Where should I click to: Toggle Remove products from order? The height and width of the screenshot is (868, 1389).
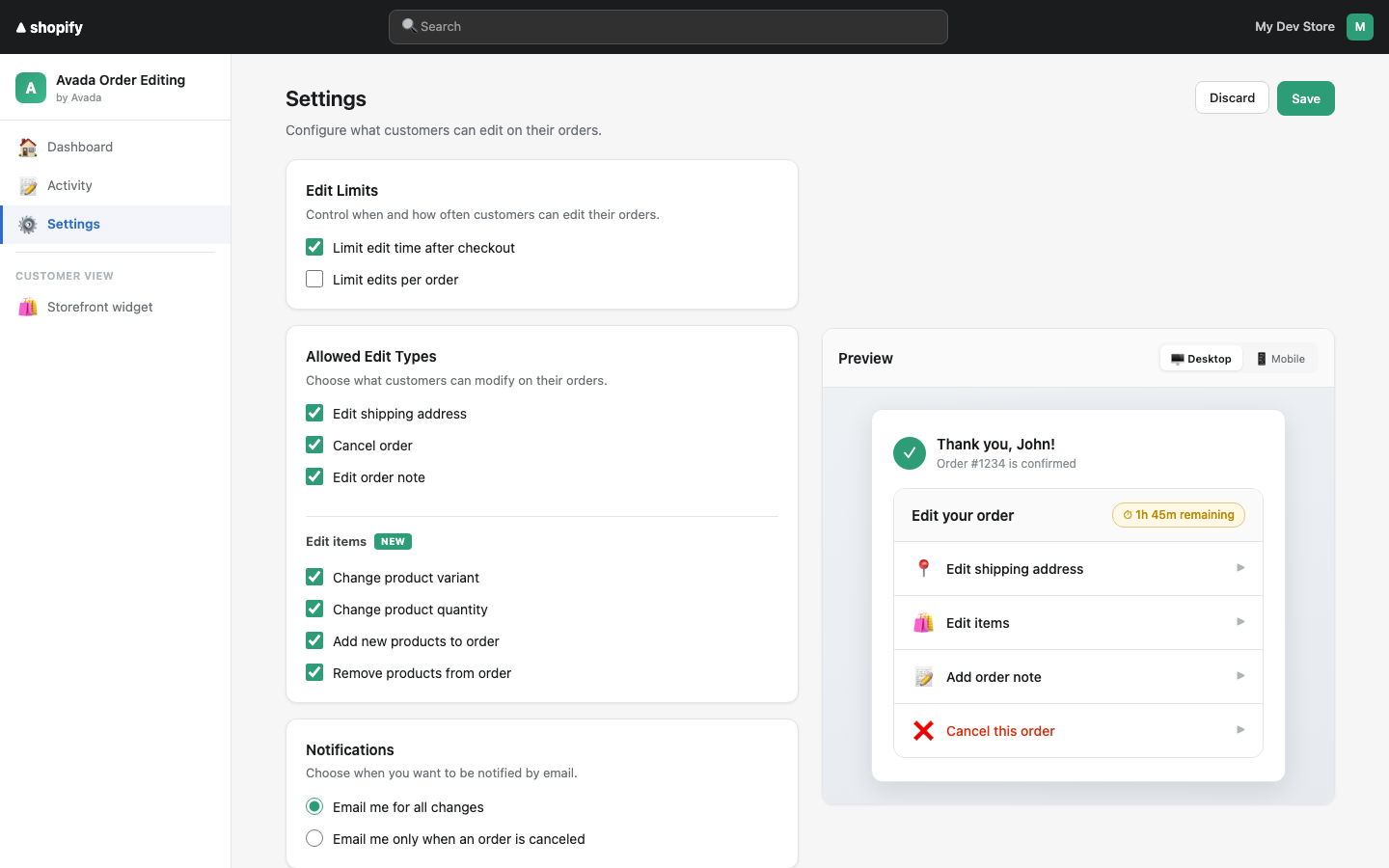pyautogui.click(x=314, y=672)
